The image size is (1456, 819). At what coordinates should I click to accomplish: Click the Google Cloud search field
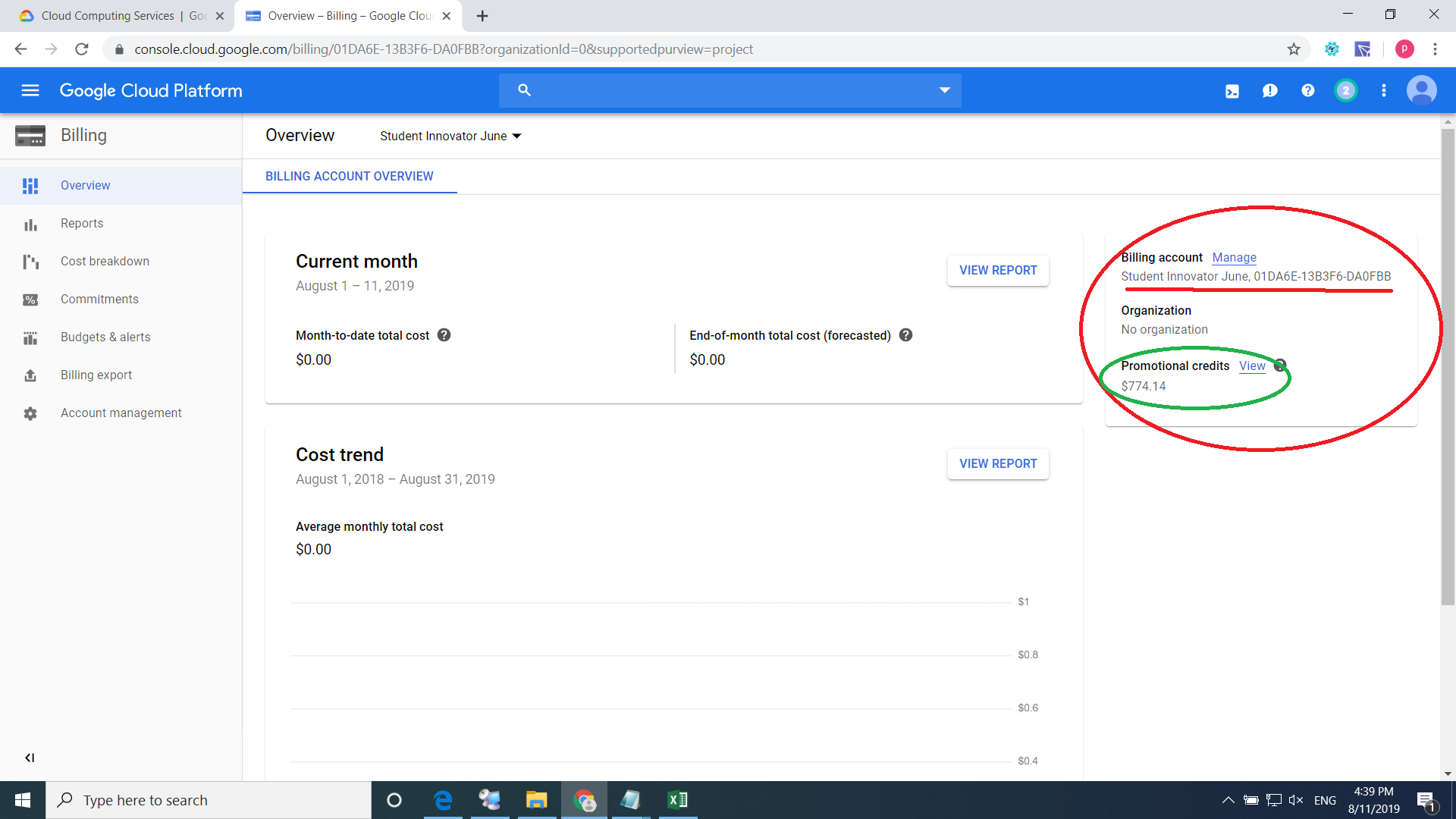pos(728,90)
